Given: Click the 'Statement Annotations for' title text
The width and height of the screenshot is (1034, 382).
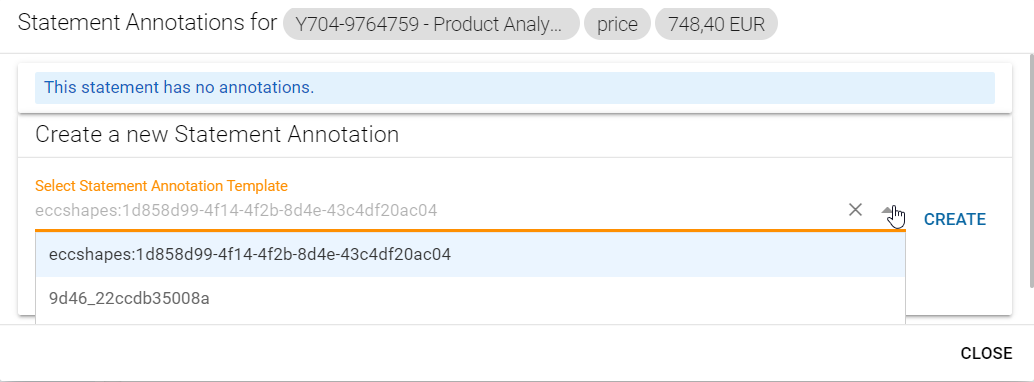Looking at the screenshot, I should pyautogui.click(x=147, y=24).
